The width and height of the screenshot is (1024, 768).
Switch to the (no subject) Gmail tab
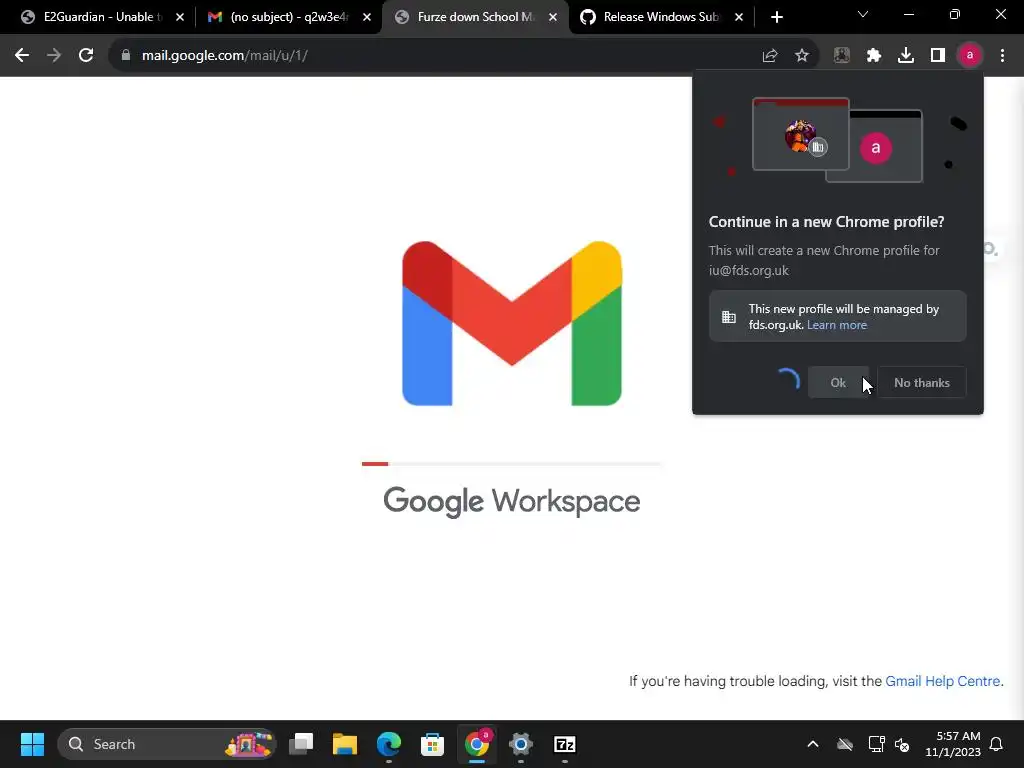tap(287, 17)
